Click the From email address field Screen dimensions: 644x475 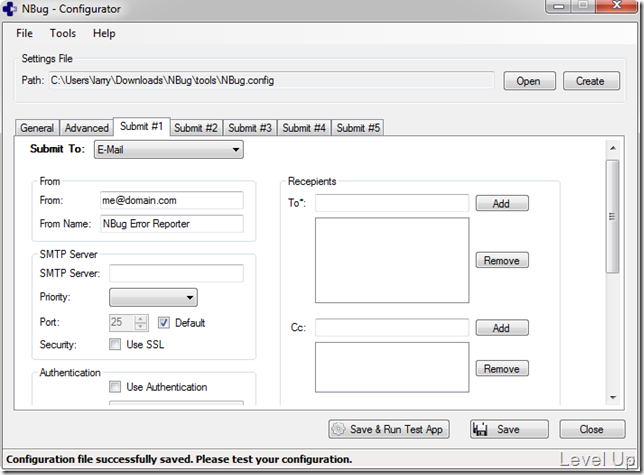pyautogui.click(x=172, y=200)
